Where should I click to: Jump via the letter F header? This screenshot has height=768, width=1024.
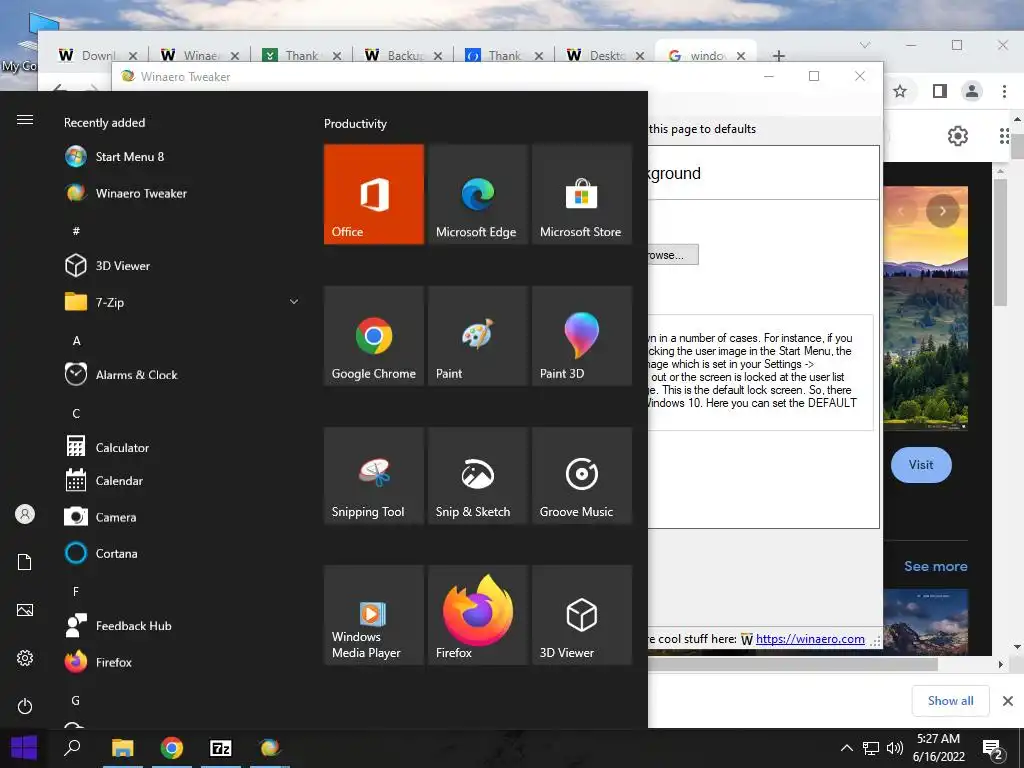pos(76,592)
